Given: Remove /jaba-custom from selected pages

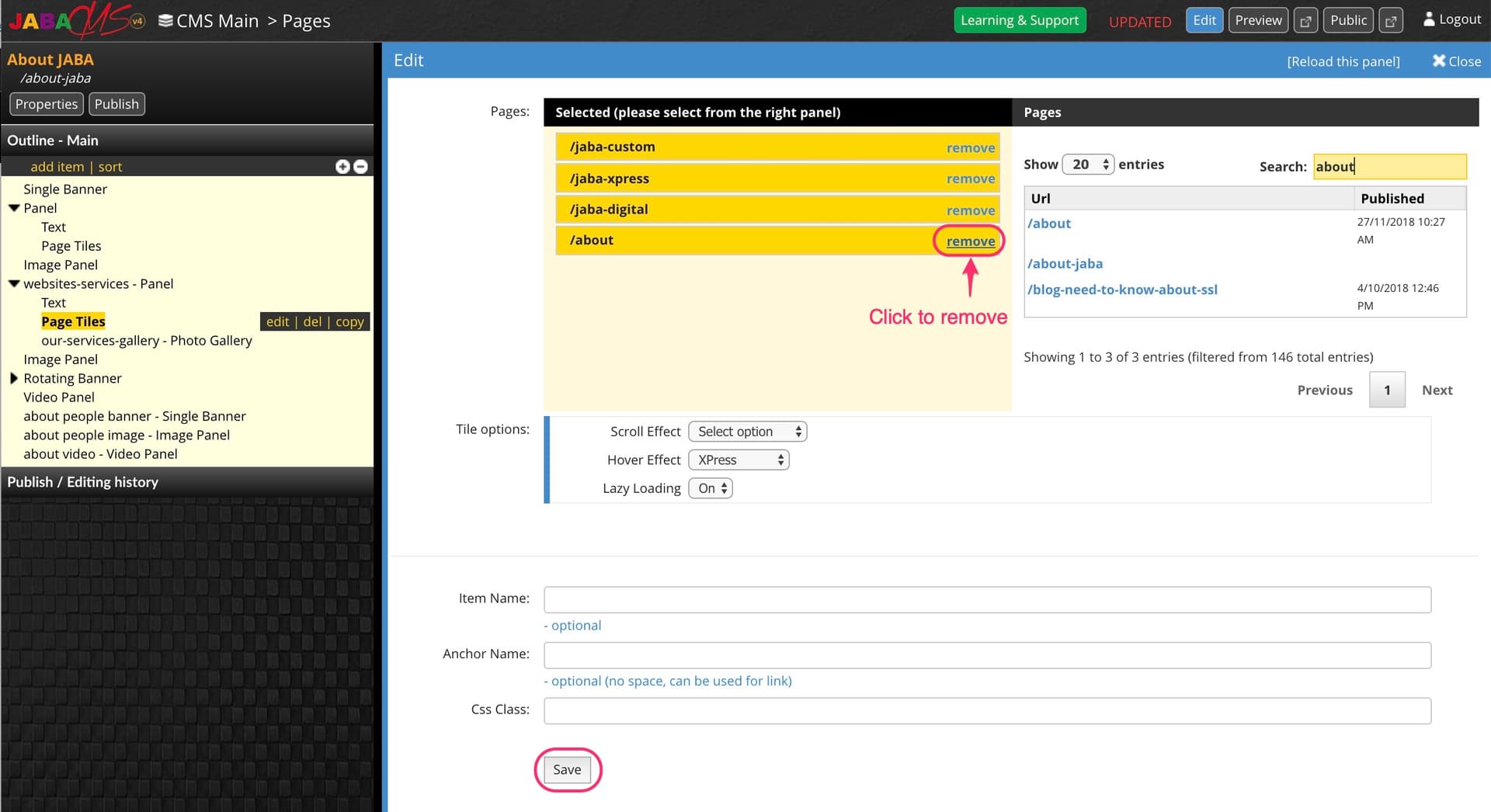Looking at the screenshot, I should [971, 147].
